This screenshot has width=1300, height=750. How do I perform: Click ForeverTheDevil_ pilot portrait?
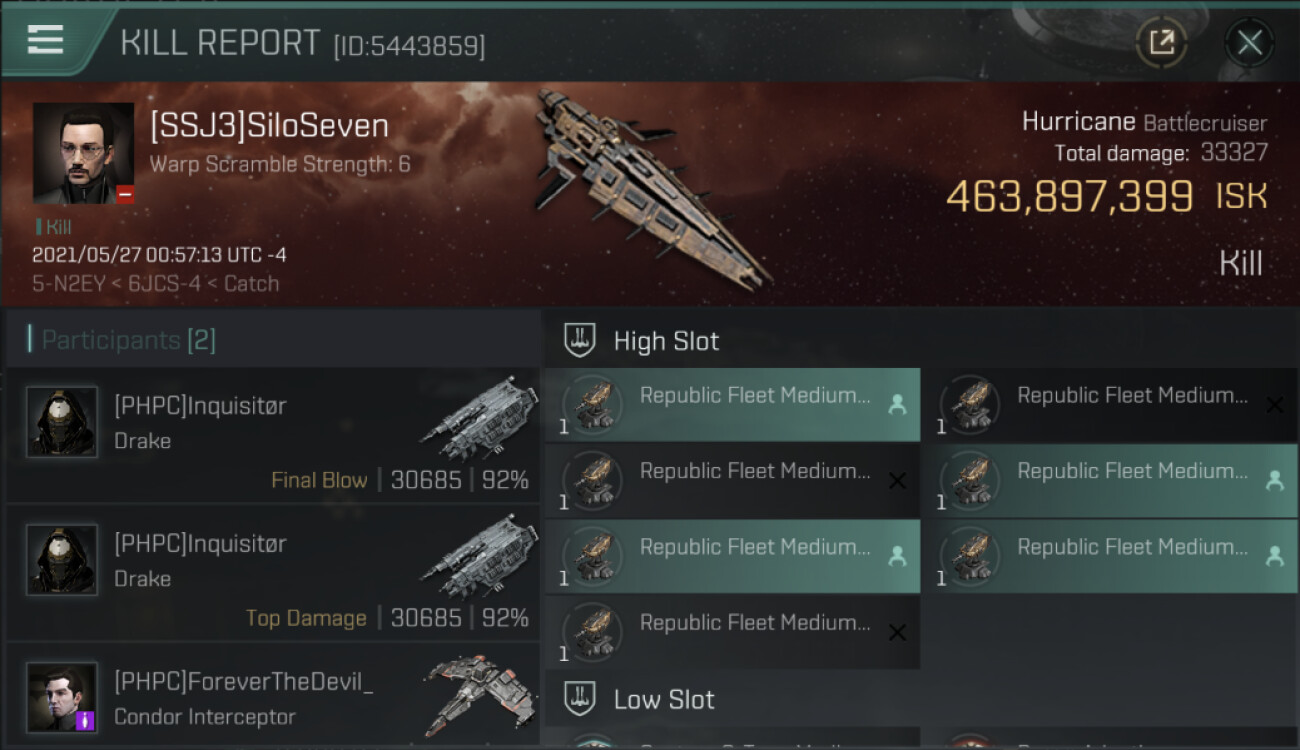pyautogui.click(x=62, y=697)
